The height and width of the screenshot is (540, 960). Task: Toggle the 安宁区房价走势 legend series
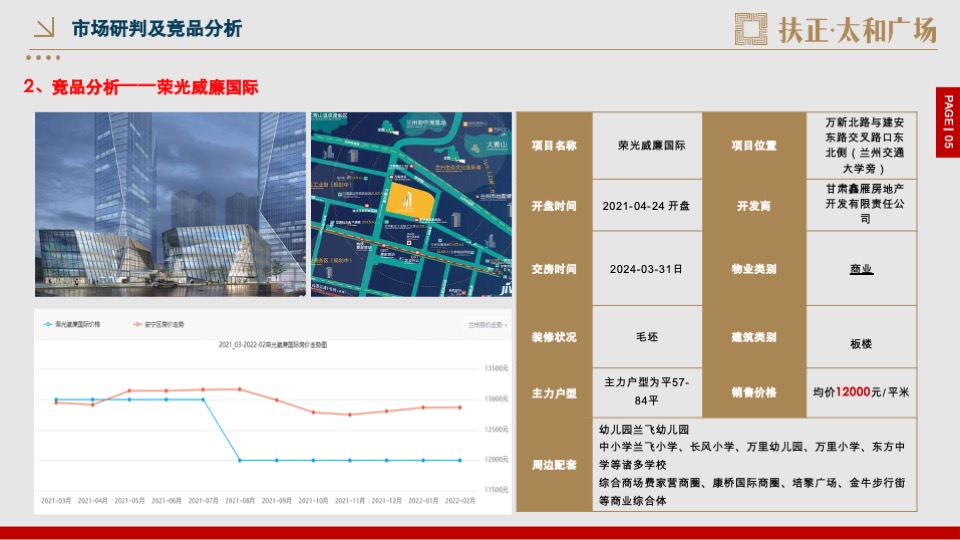tap(158, 324)
